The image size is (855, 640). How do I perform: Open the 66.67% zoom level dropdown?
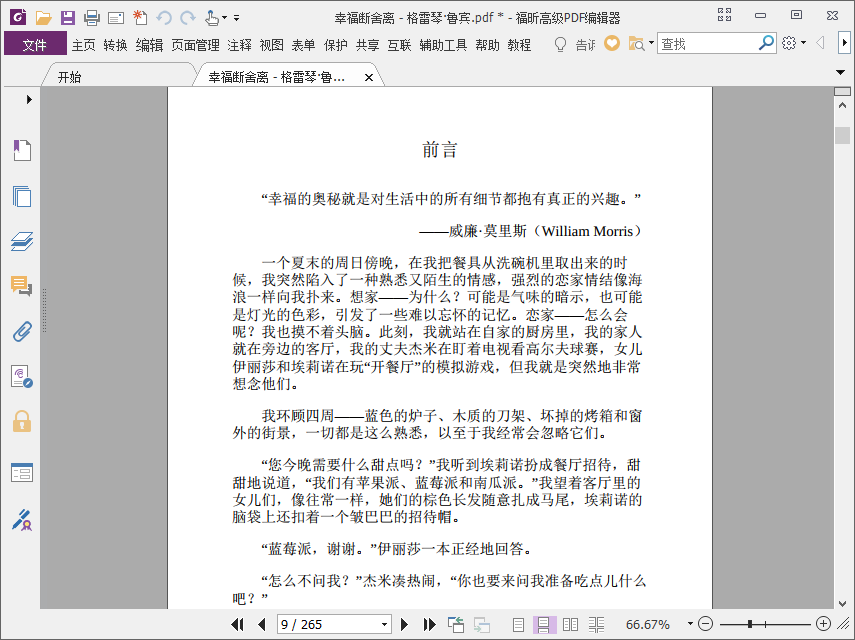(690, 624)
